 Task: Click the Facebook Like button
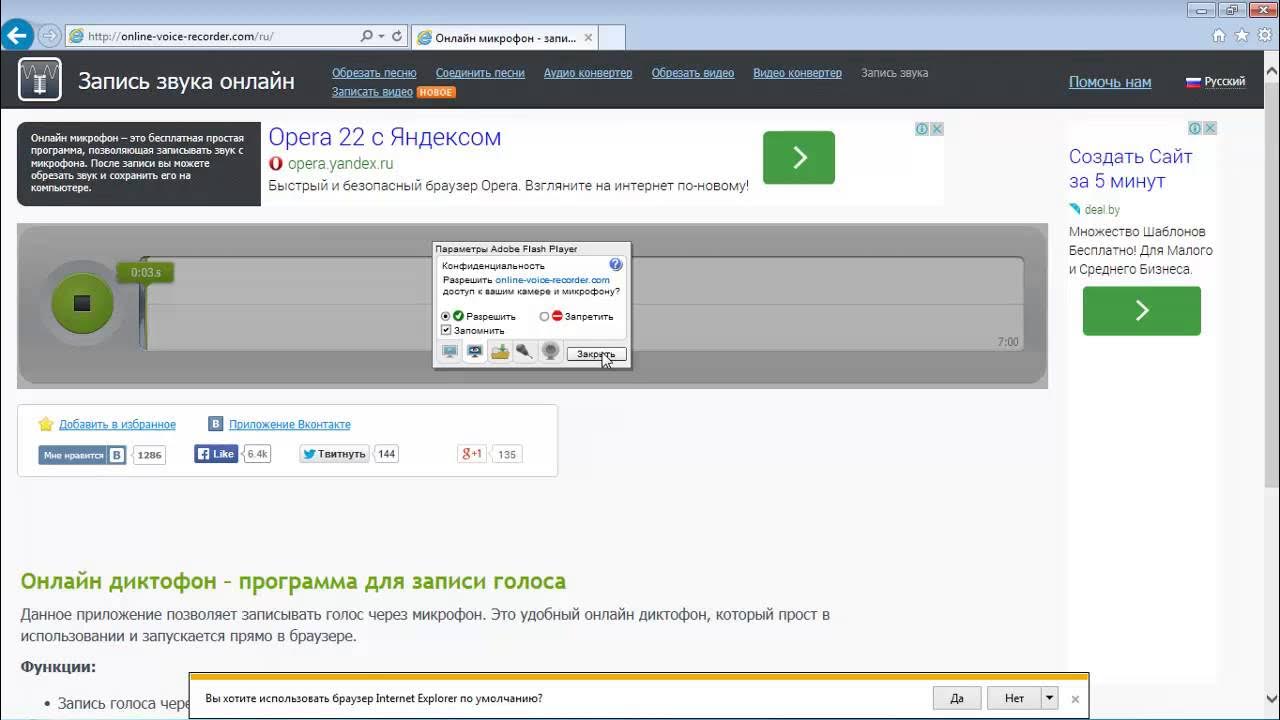(216, 454)
